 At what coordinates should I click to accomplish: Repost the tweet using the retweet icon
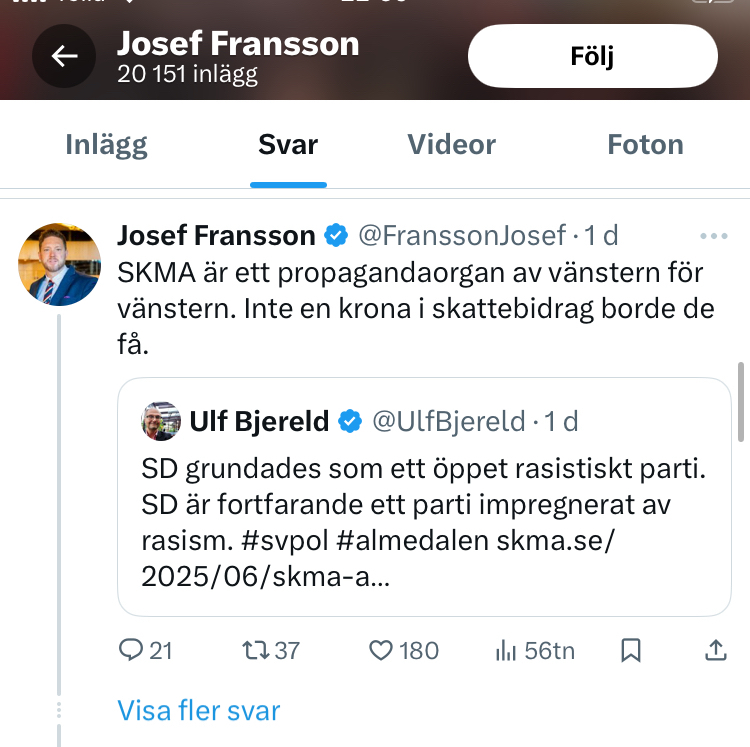[x=257, y=651]
